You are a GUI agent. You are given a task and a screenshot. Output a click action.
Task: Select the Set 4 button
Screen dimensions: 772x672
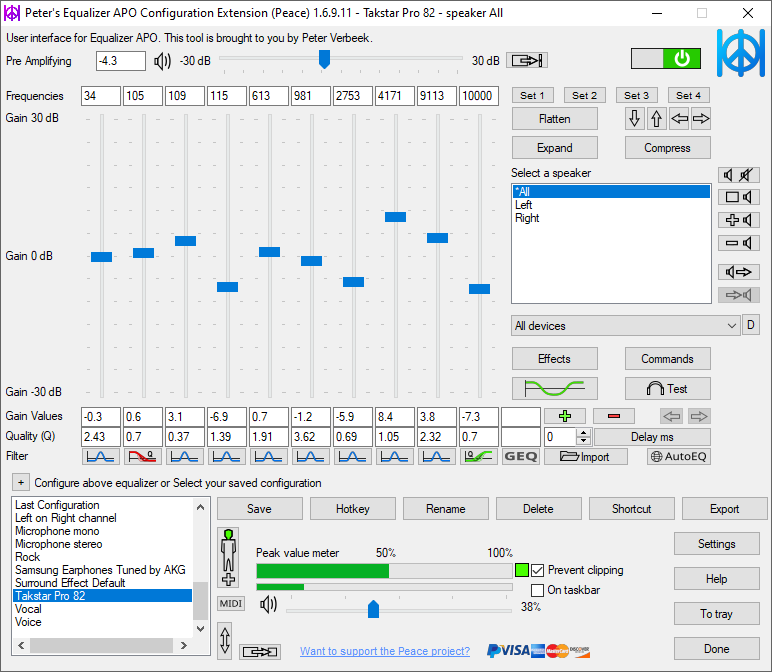(x=688, y=96)
